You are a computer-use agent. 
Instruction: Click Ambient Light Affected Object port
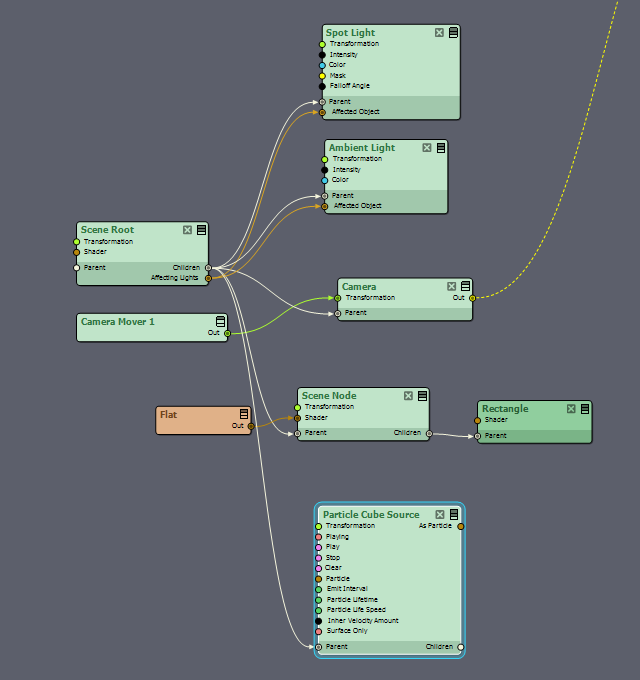click(x=325, y=206)
